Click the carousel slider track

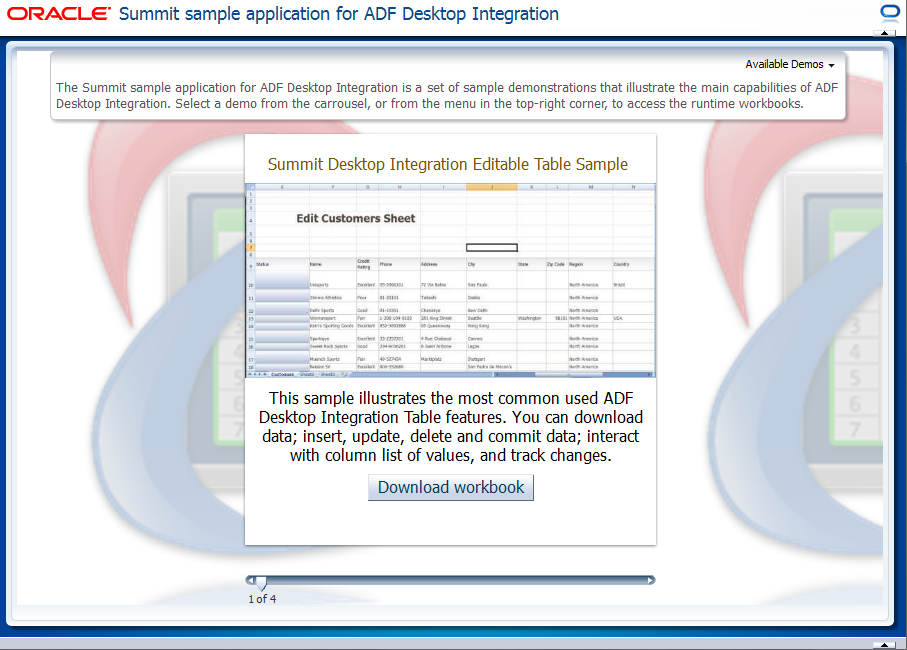coord(451,580)
